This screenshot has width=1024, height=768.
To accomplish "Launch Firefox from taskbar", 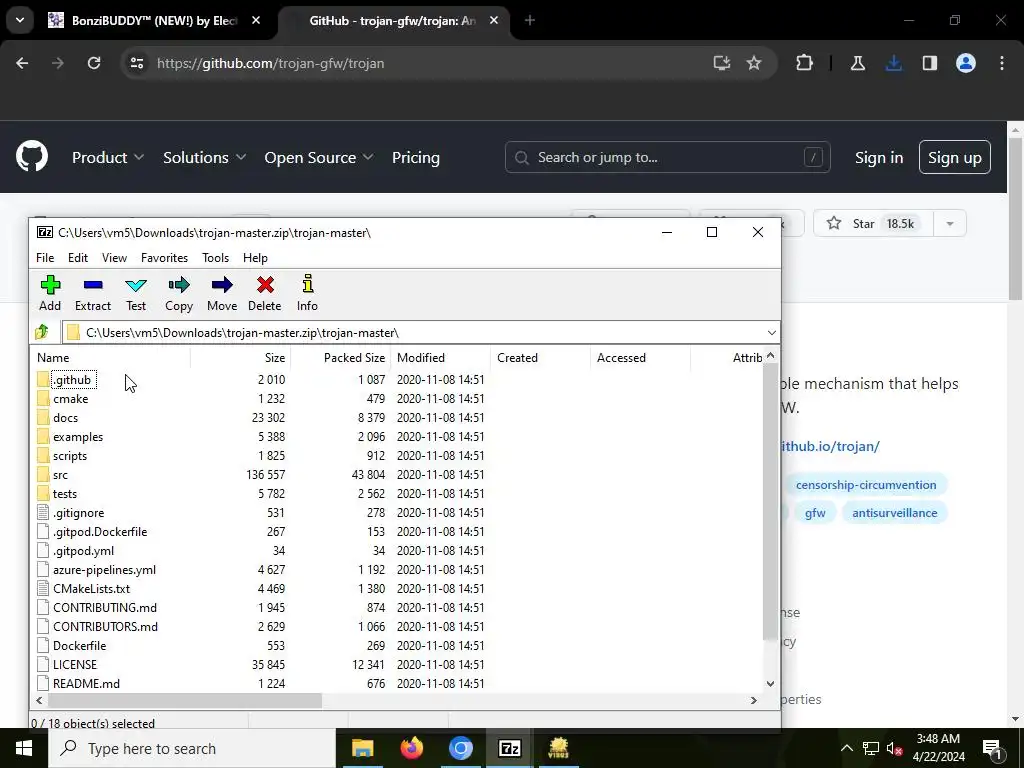I will (x=411, y=748).
